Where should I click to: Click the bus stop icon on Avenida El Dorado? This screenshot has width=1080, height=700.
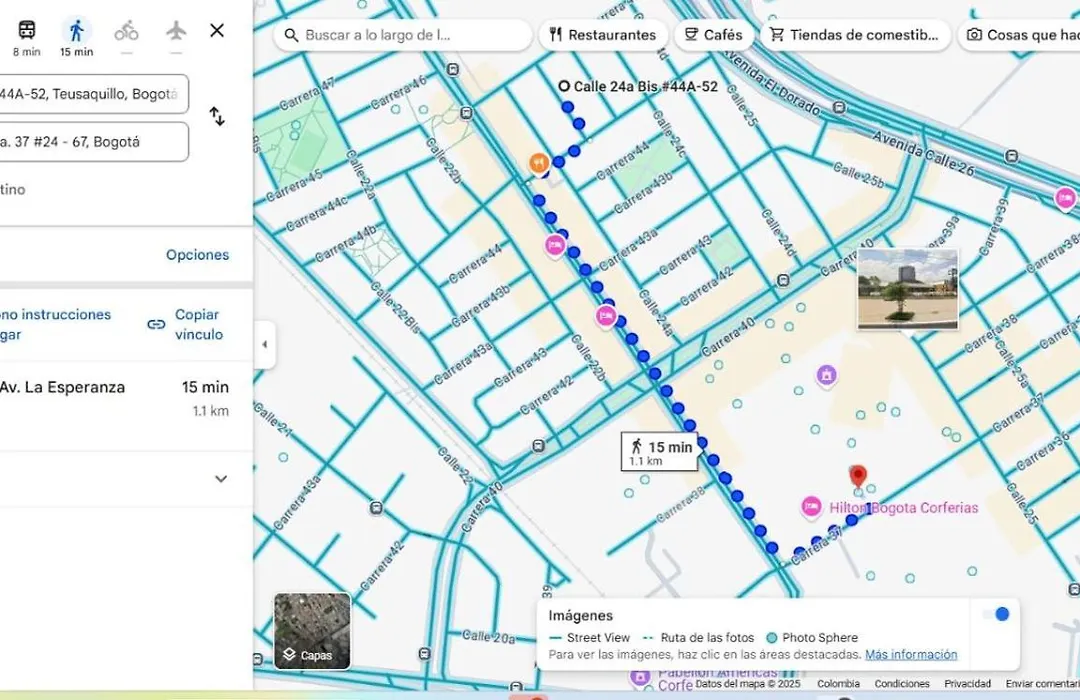click(840, 107)
